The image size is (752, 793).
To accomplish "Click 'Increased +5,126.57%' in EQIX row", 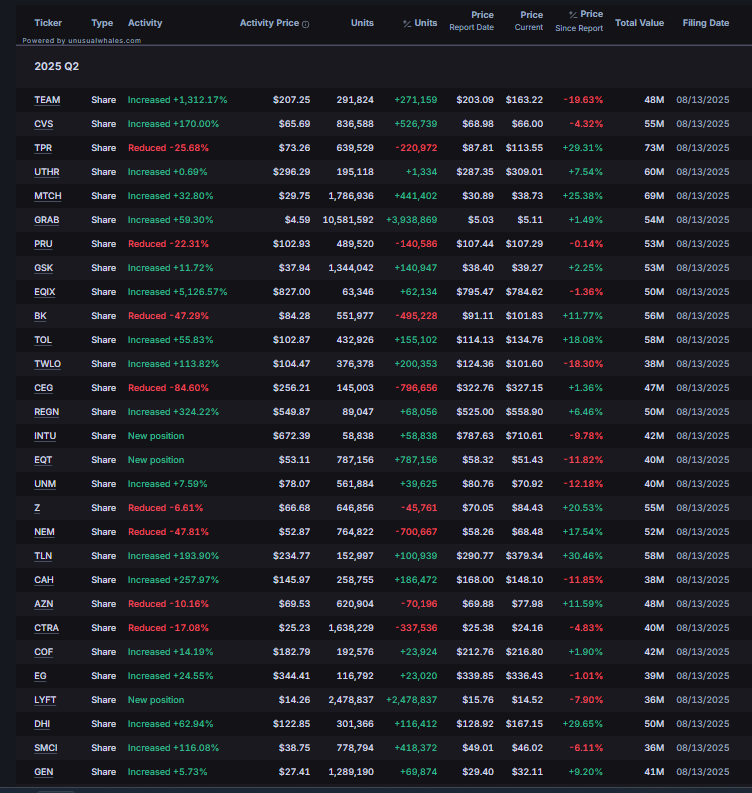I will pos(177,292).
